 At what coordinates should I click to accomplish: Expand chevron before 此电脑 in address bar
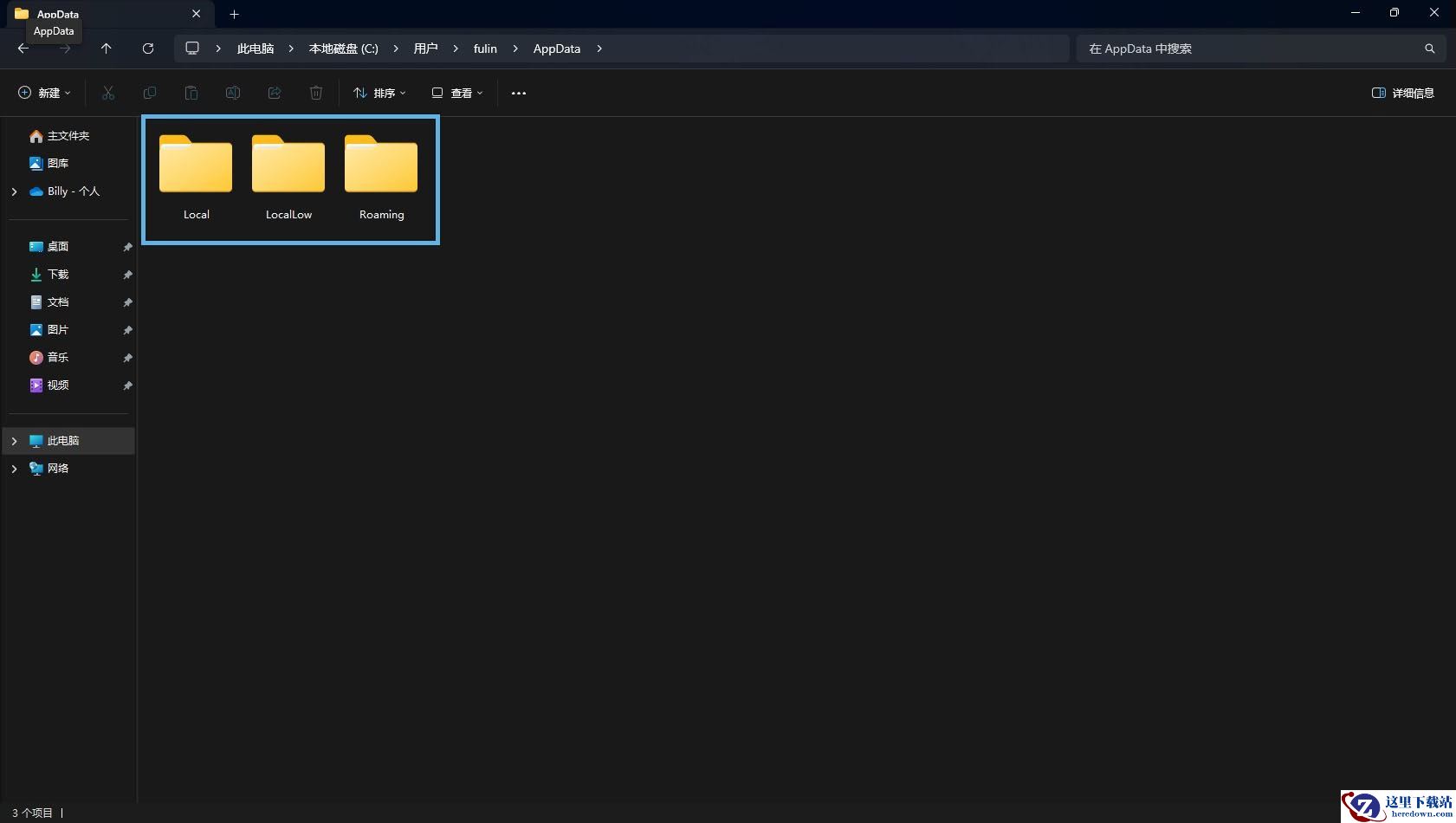(218, 49)
